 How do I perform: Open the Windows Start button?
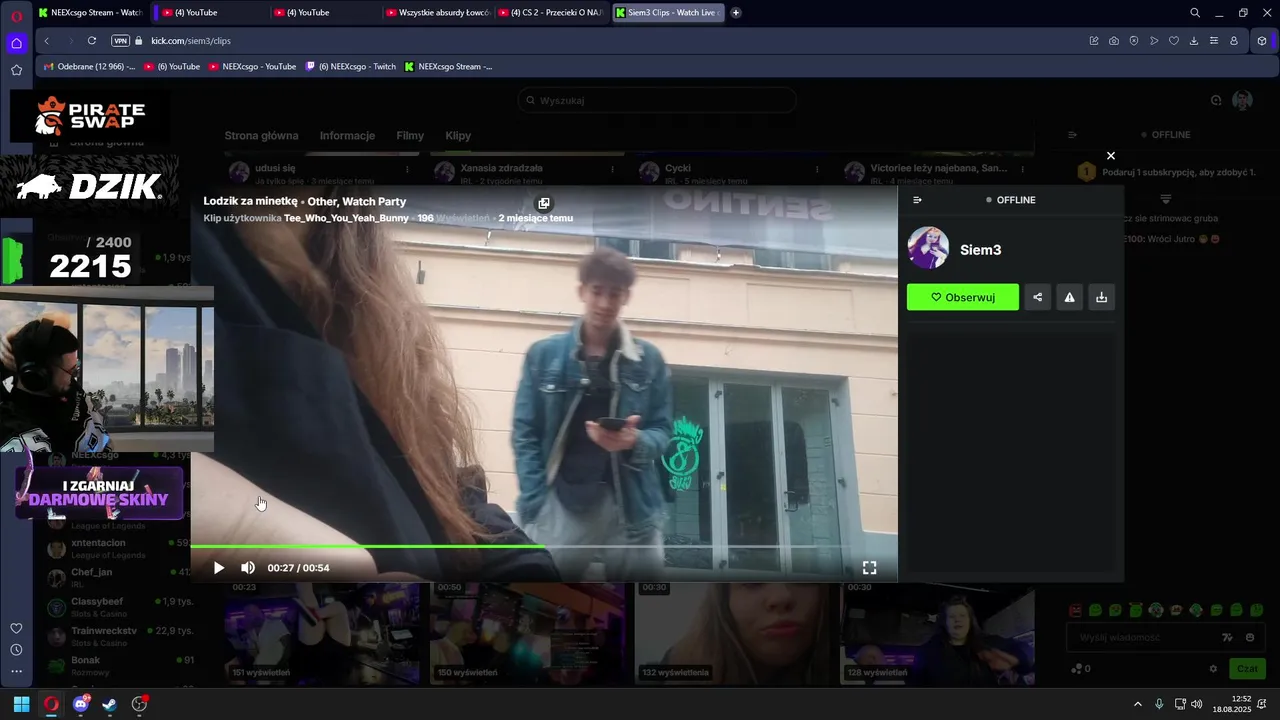pos(21,704)
